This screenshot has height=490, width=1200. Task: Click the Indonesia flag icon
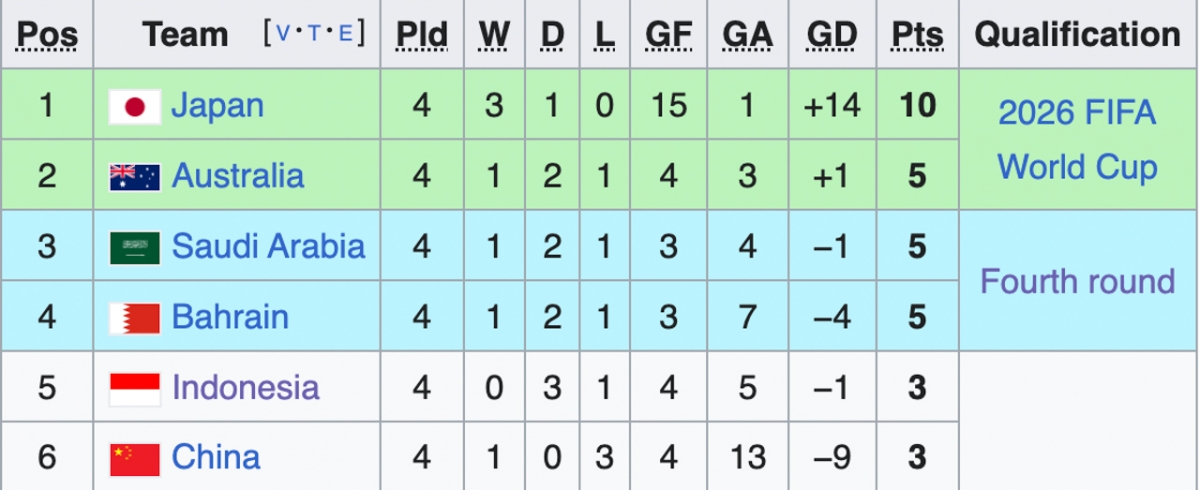click(135, 388)
